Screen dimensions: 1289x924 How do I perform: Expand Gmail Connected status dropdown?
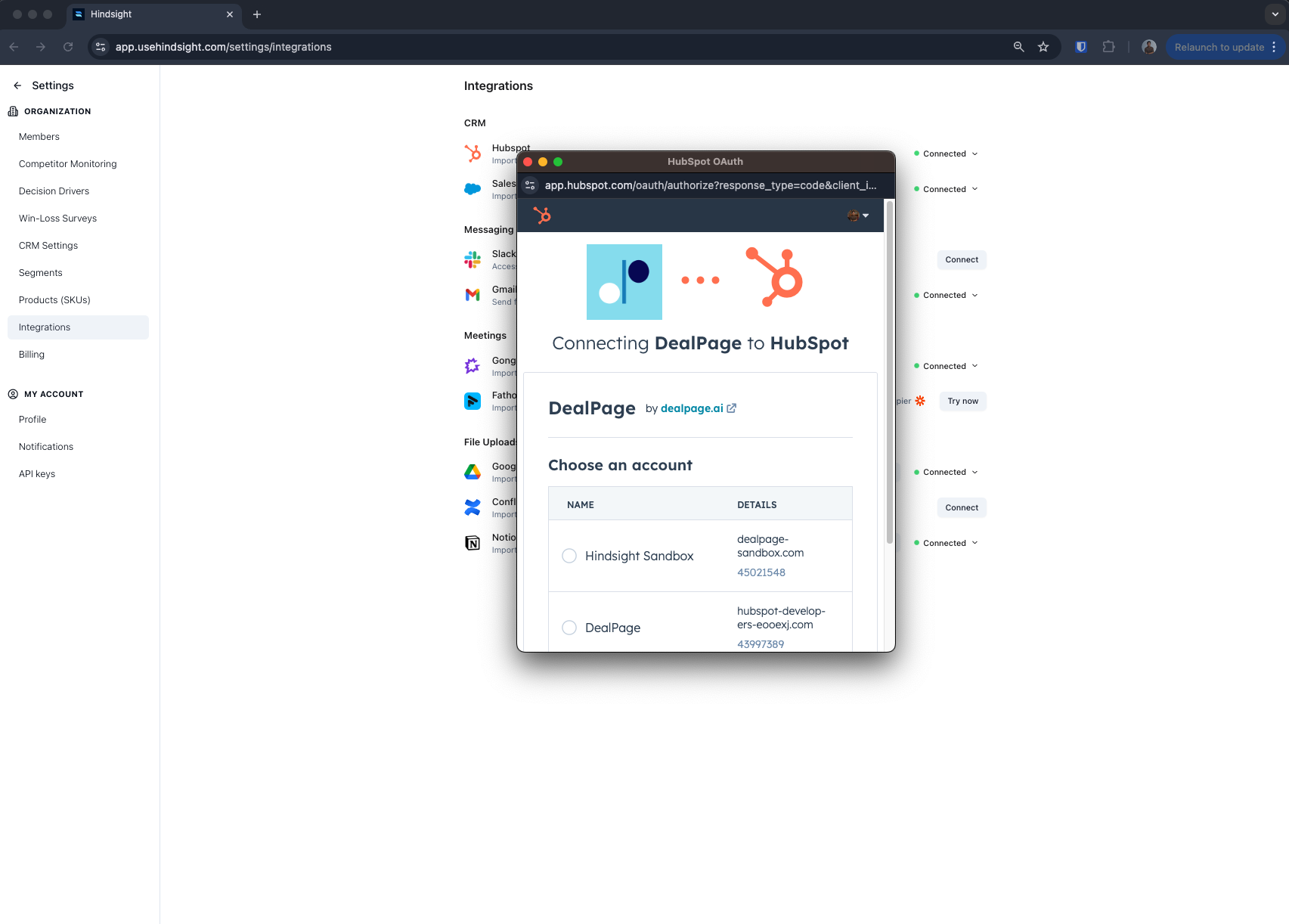[x=946, y=295]
